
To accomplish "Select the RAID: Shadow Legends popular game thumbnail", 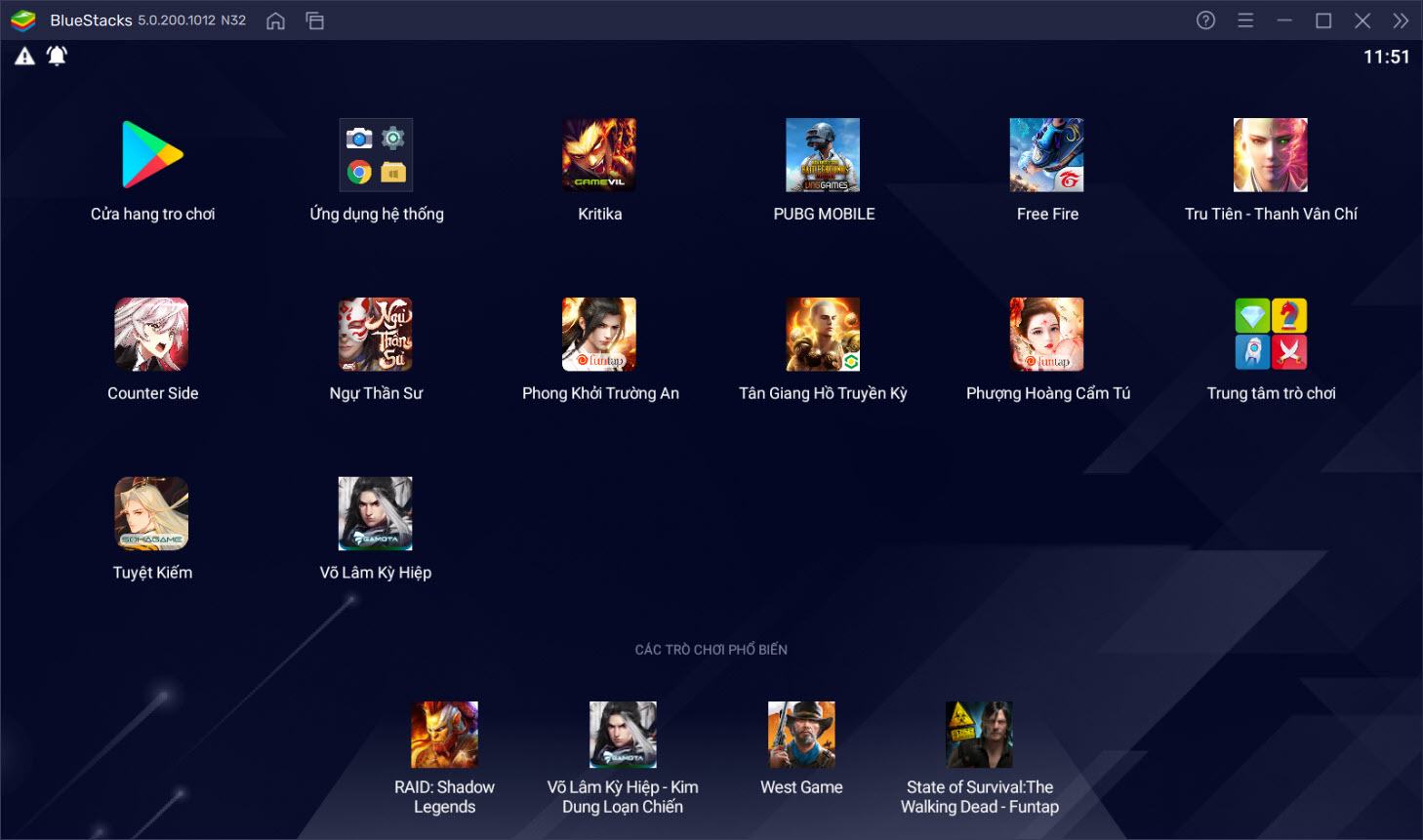I will (x=444, y=735).
